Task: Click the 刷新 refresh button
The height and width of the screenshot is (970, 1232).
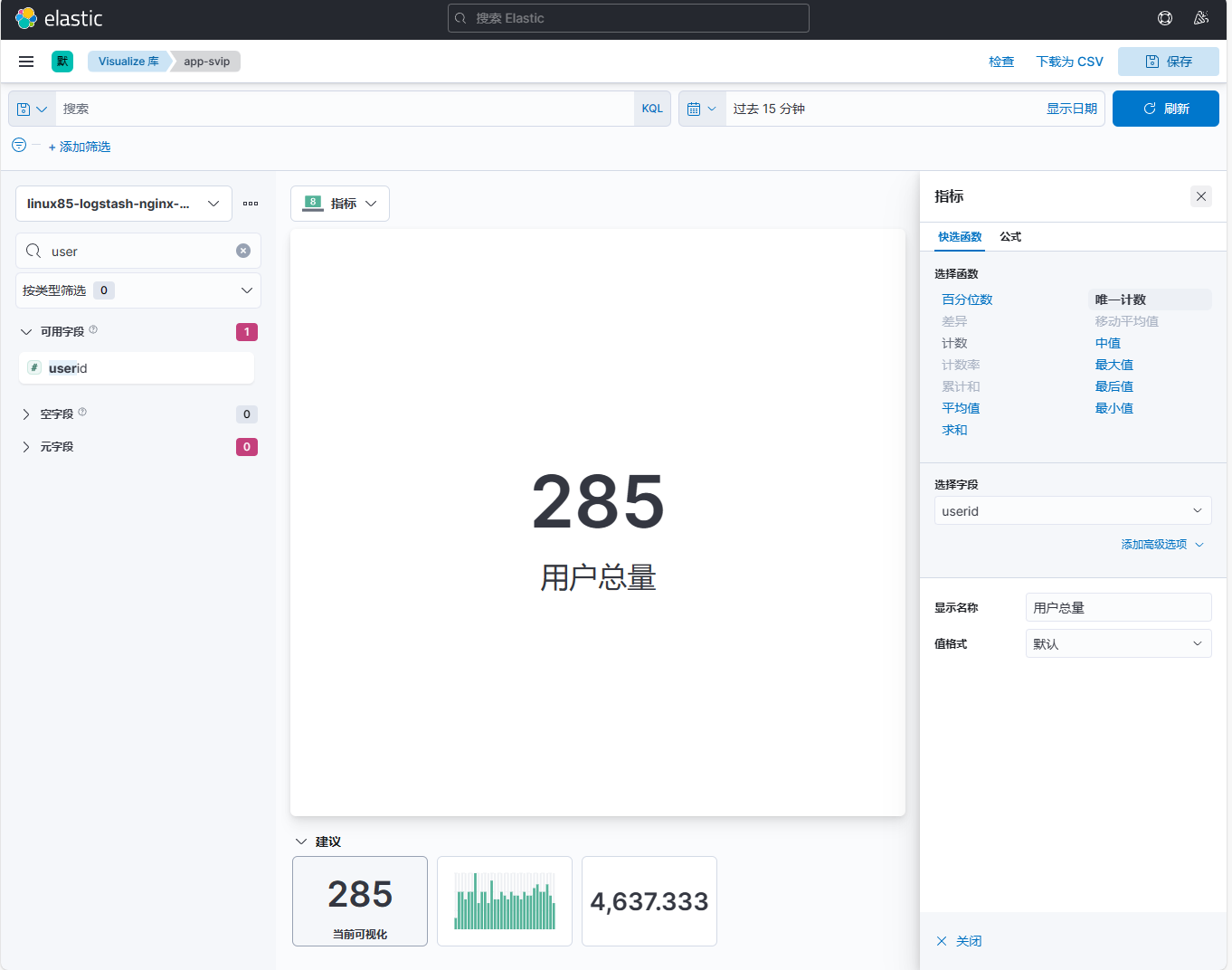Action: click(x=1165, y=109)
